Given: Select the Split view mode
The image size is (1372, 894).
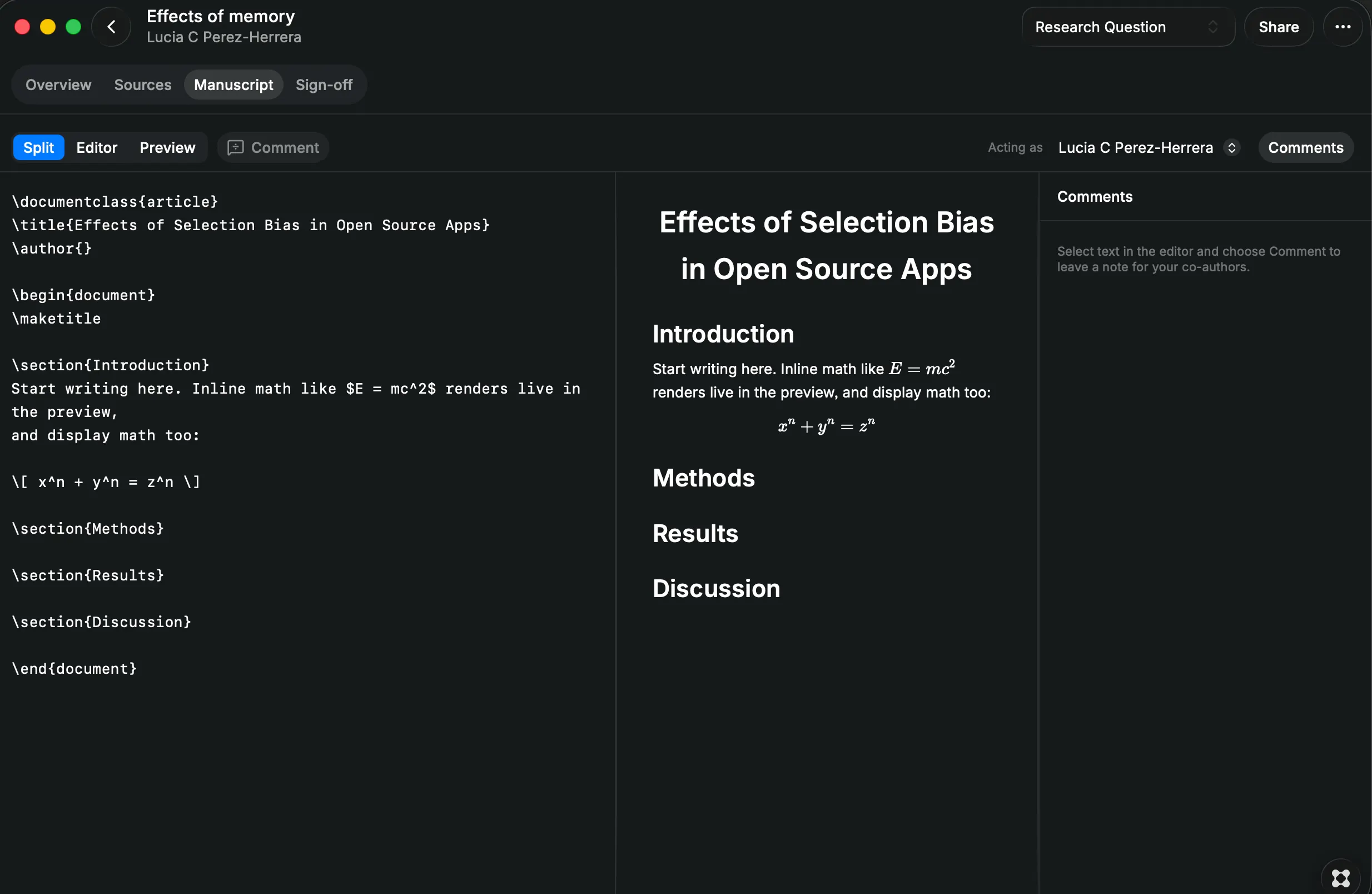Looking at the screenshot, I should pyautogui.click(x=38, y=147).
